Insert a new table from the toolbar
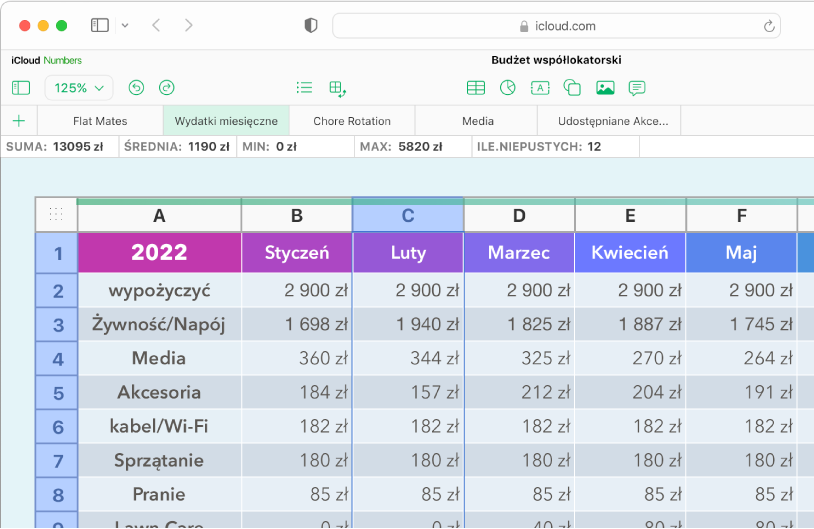Viewport: 814px width, 529px height. pyautogui.click(x=476, y=88)
